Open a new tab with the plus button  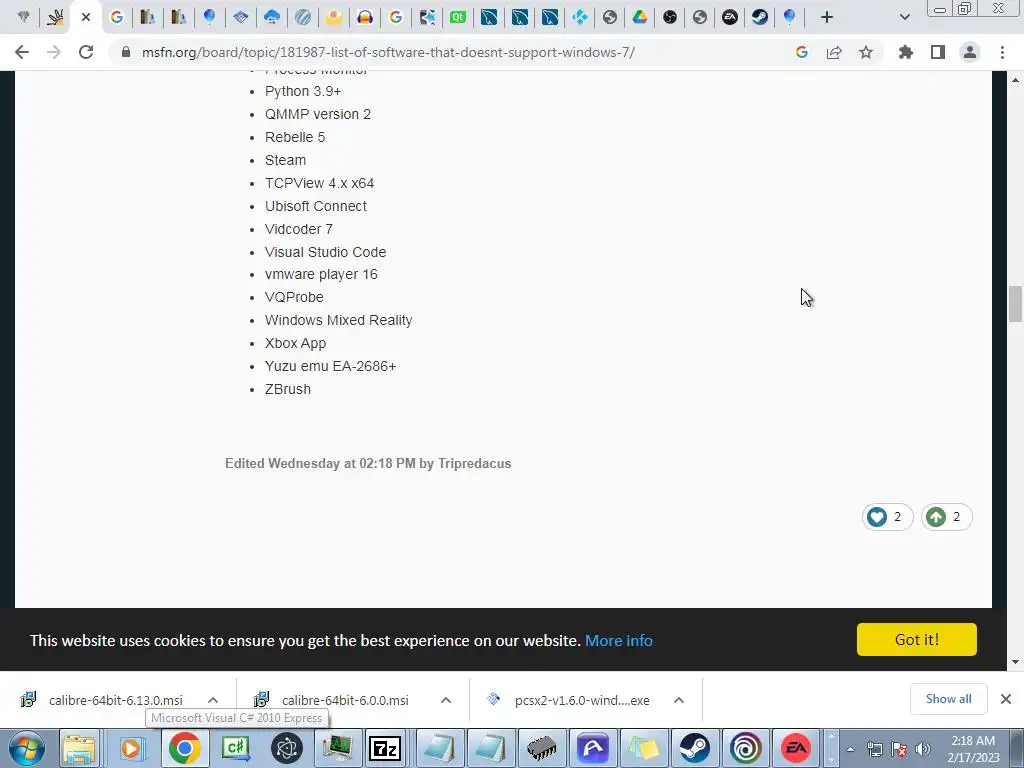[827, 18]
